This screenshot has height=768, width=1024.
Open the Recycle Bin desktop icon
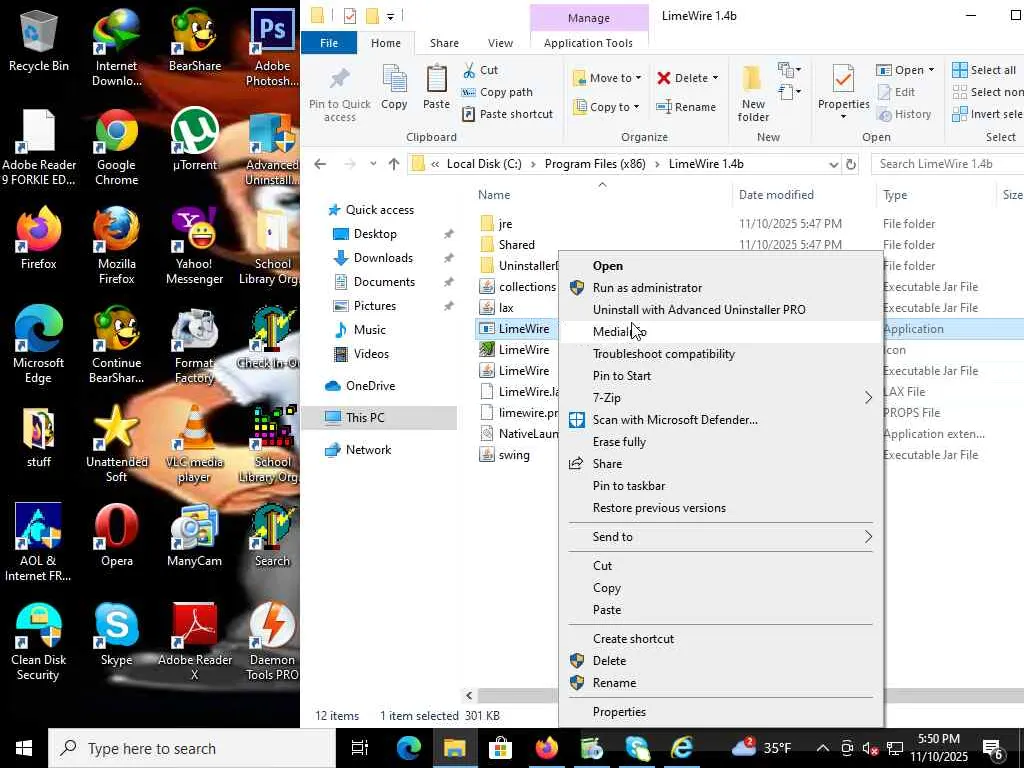pyautogui.click(x=39, y=40)
